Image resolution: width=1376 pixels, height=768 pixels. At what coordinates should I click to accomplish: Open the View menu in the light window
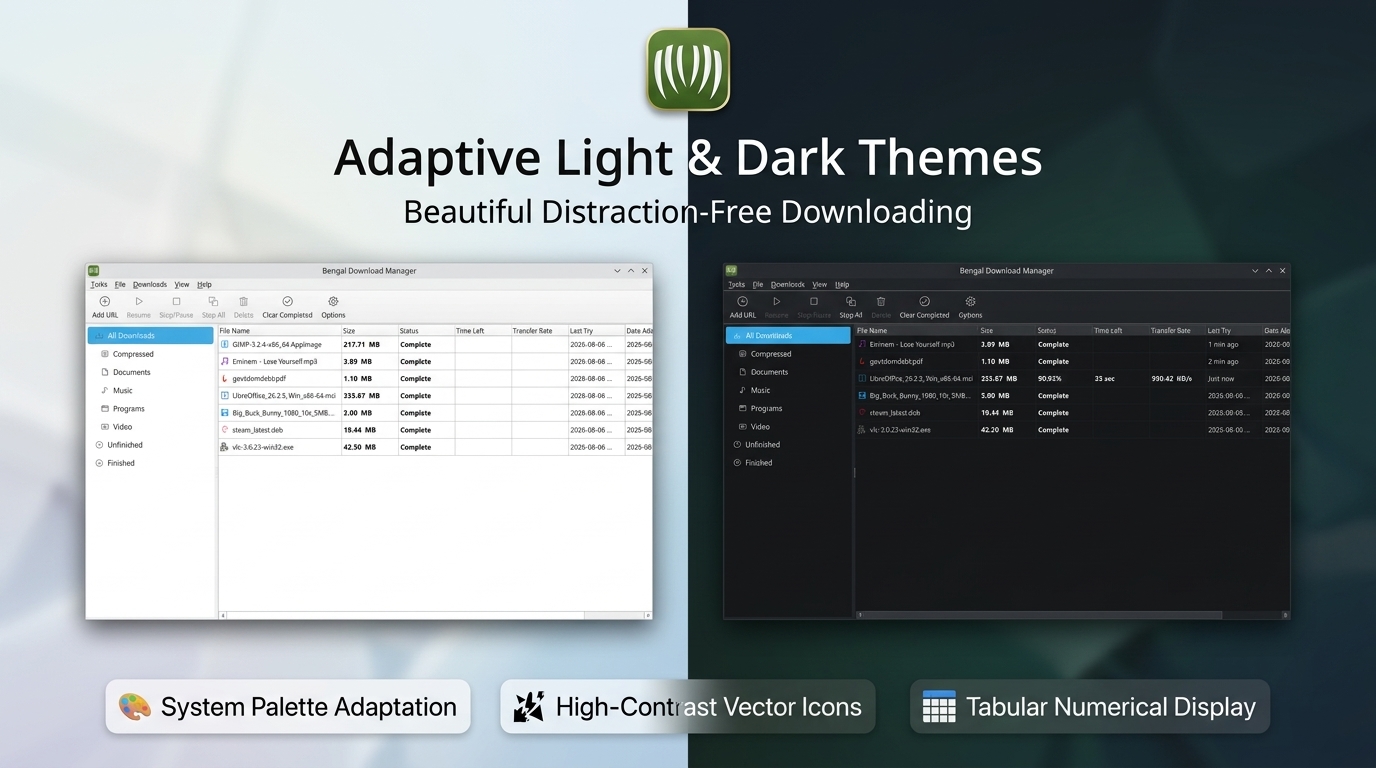point(182,285)
